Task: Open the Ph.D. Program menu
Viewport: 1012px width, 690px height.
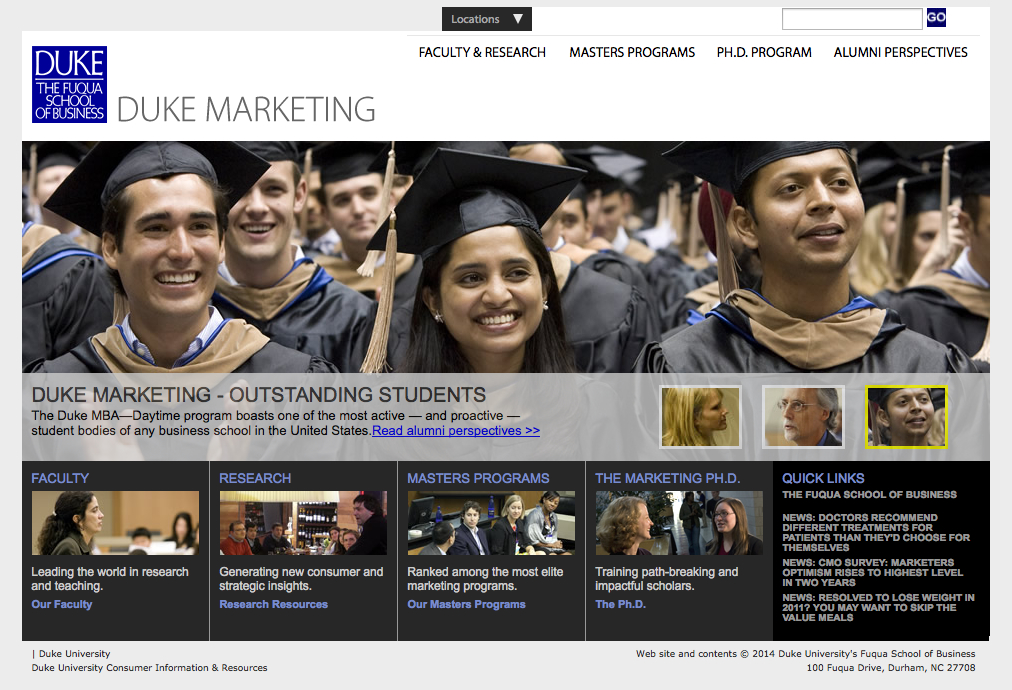Action: pyautogui.click(x=764, y=52)
